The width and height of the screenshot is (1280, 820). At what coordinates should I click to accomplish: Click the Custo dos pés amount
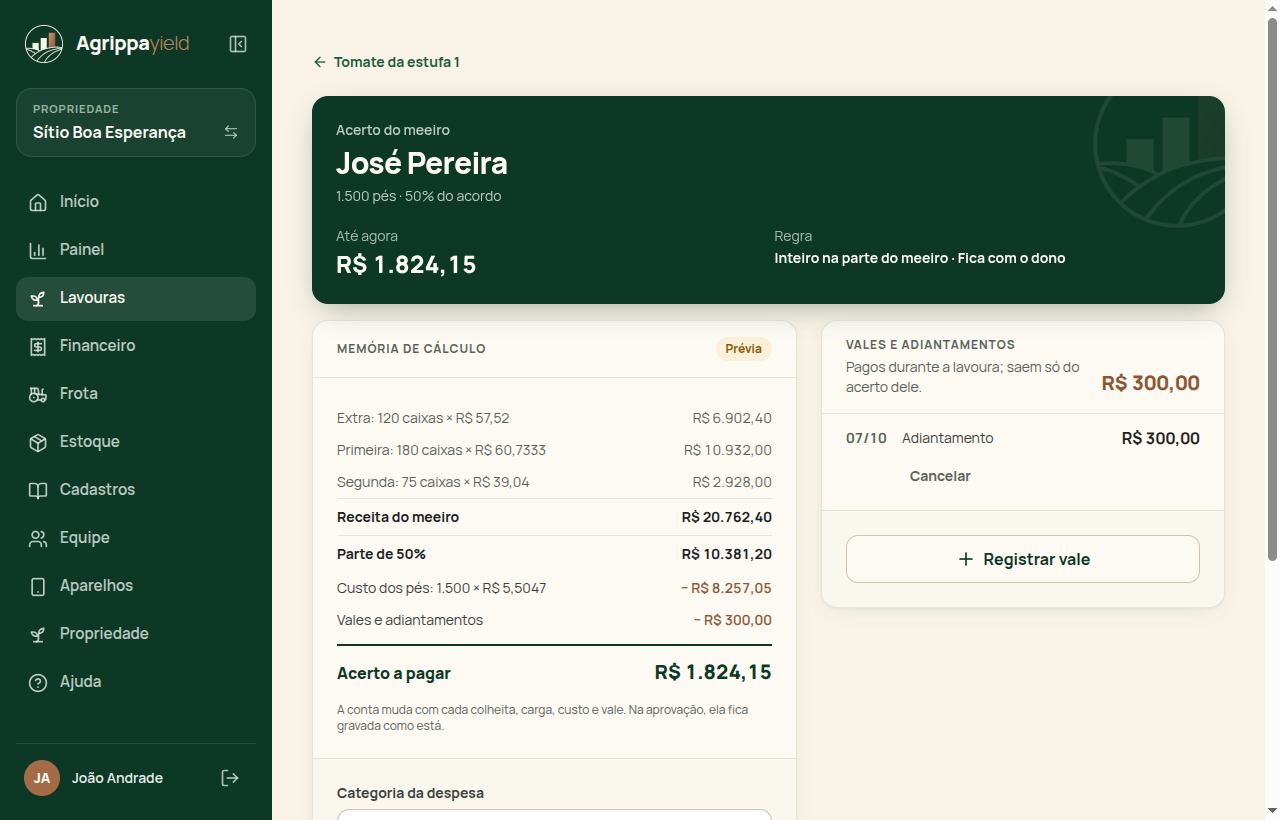coord(726,588)
